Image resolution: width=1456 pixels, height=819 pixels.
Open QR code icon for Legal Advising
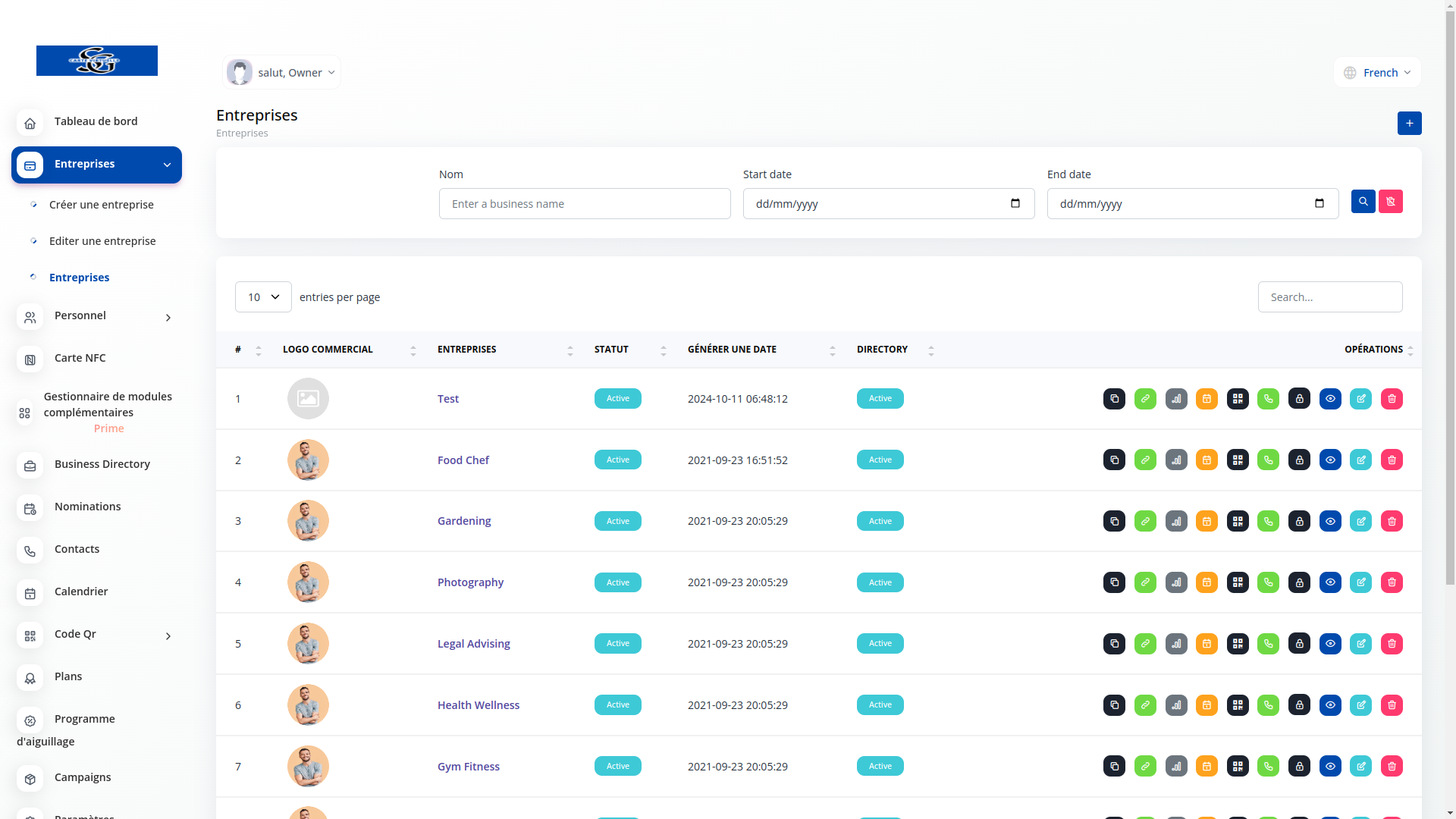[1238, 644]
